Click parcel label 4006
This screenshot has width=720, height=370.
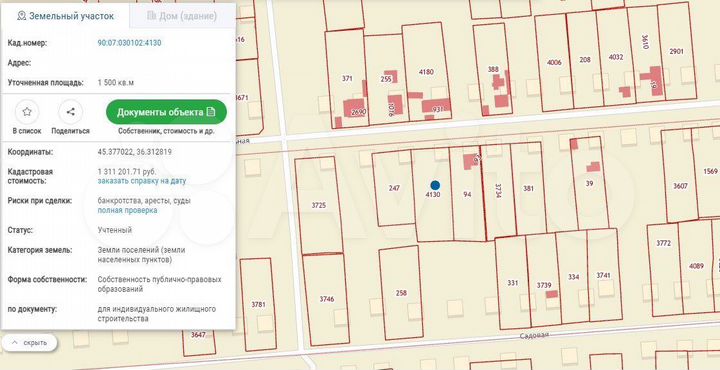click(x=554, y=62)
